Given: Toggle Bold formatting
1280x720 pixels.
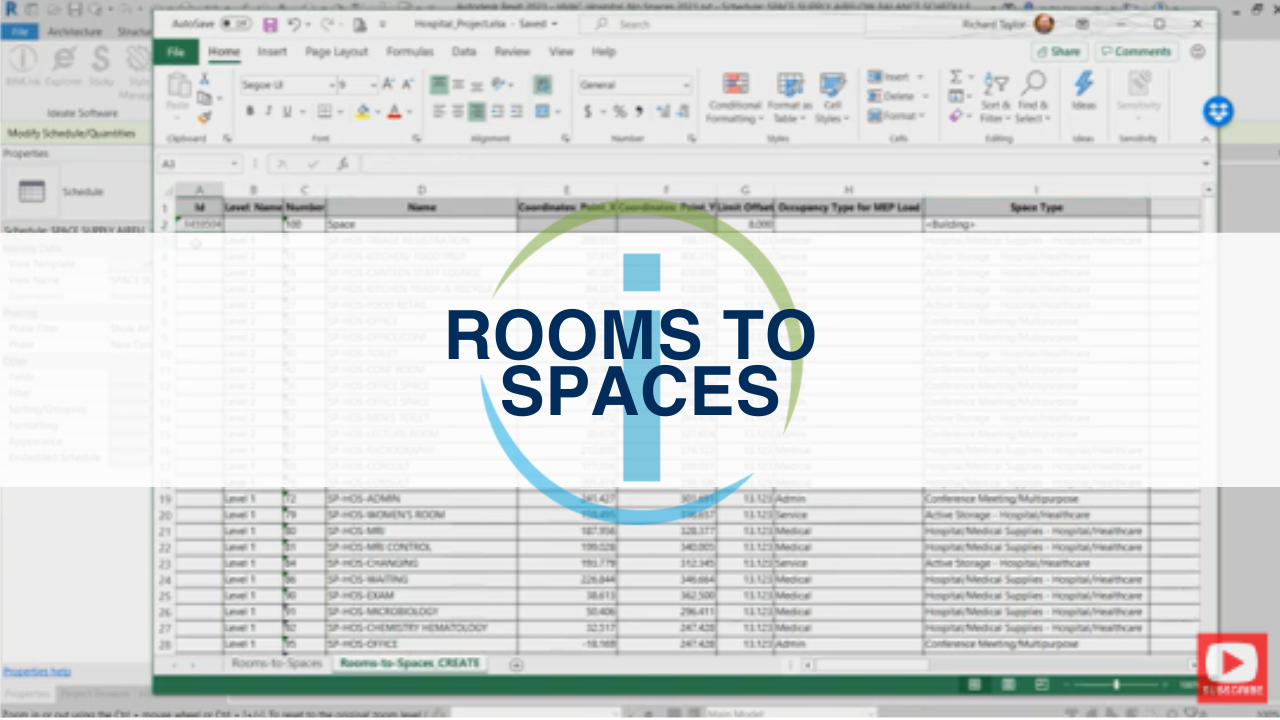Looking at the screenshot, I should 251,111.
